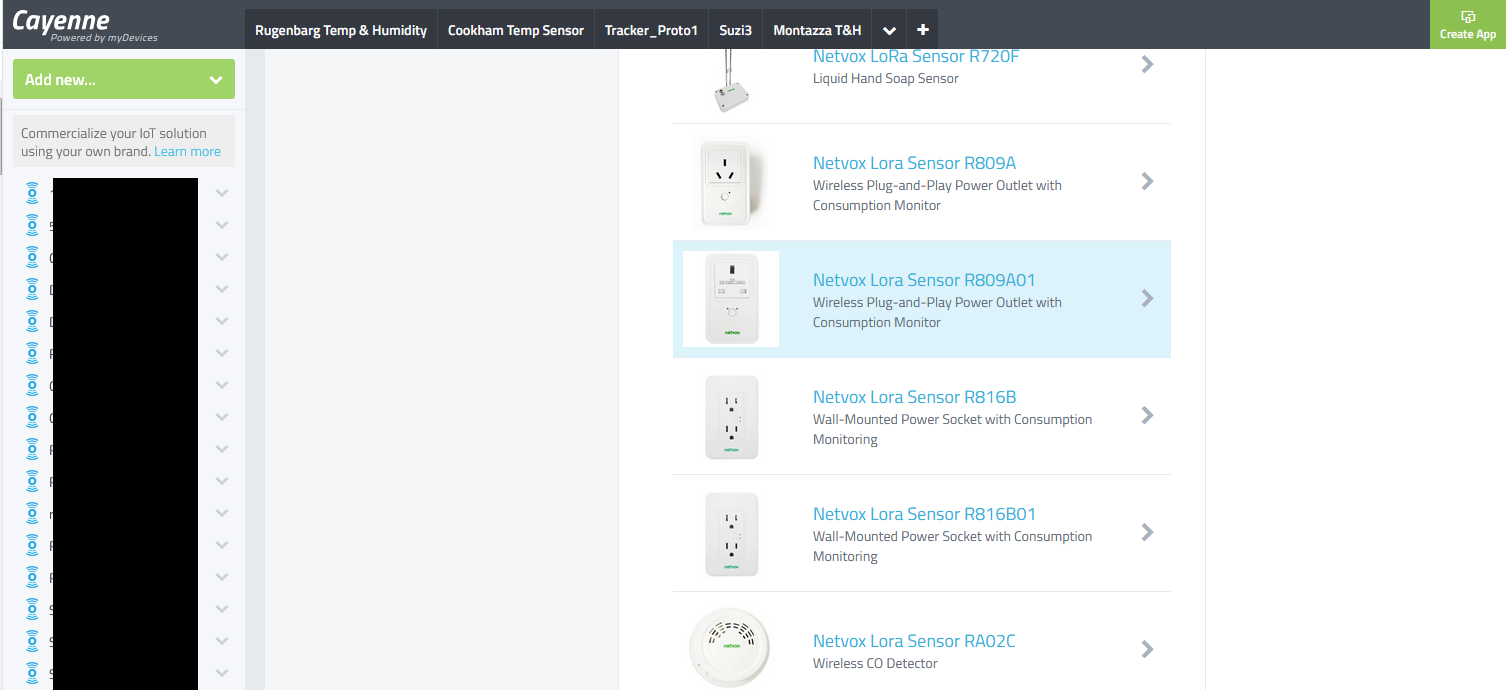Click the plus icon to add a dashboard tab

[x=922, y=28]
